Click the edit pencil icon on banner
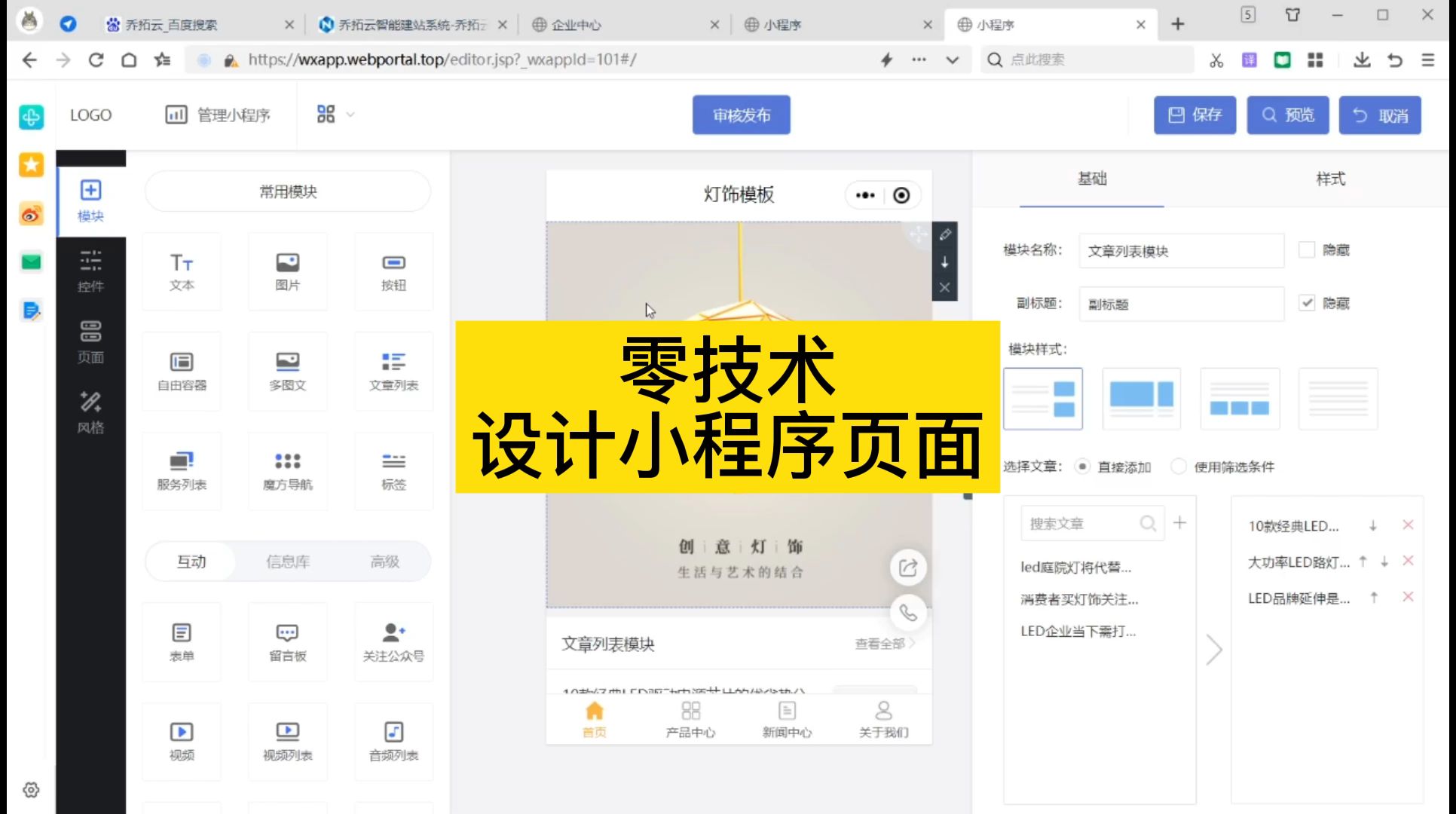Screen dimensions: 1456x814 [945, 235]
